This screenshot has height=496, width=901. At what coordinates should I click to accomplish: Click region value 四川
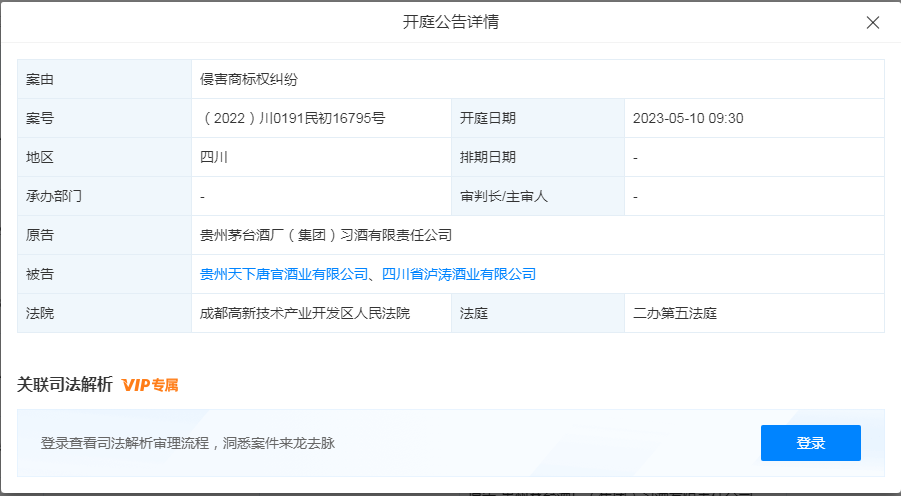(x=214, y=157)
